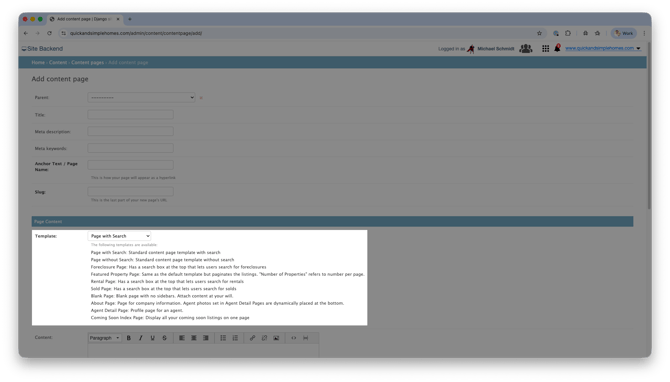670x382 pixels.
Task: Insert an image into the content
Action: [276, 338]
